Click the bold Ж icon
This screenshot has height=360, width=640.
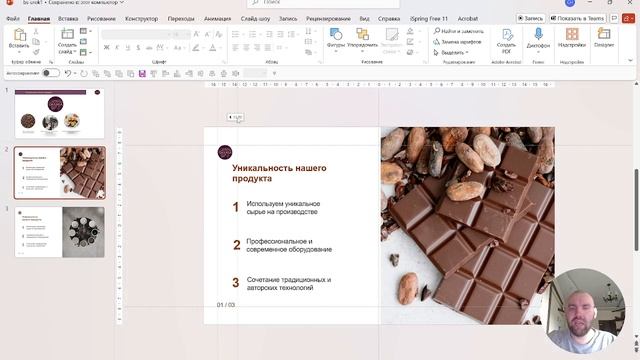[107, 48]
